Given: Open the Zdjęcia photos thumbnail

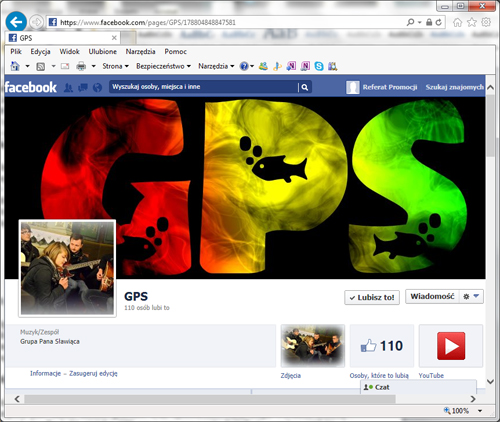Looking at the screenshot, I should tap(313, 346).
